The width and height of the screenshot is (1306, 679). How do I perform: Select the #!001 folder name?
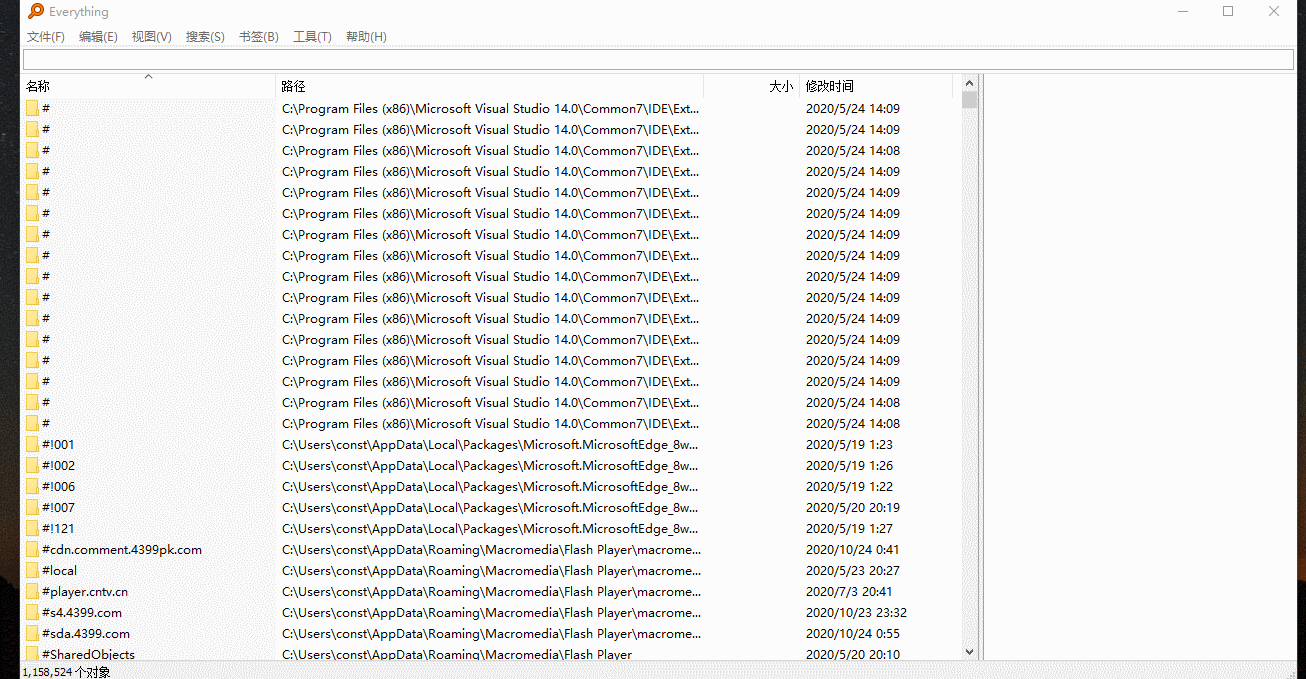click(x=58, y=445)
